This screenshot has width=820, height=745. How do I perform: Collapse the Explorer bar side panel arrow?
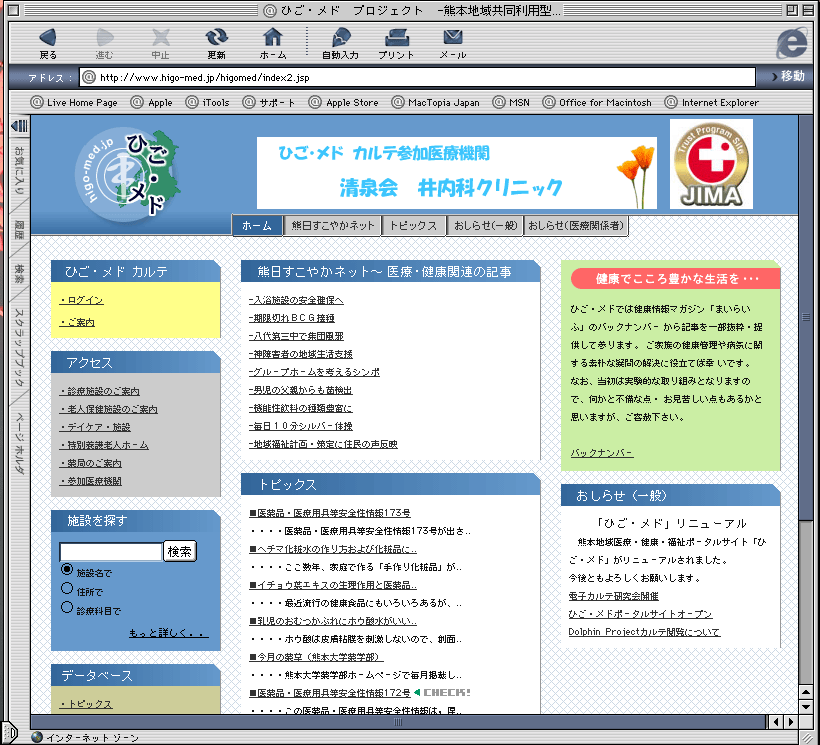point(18,126)
